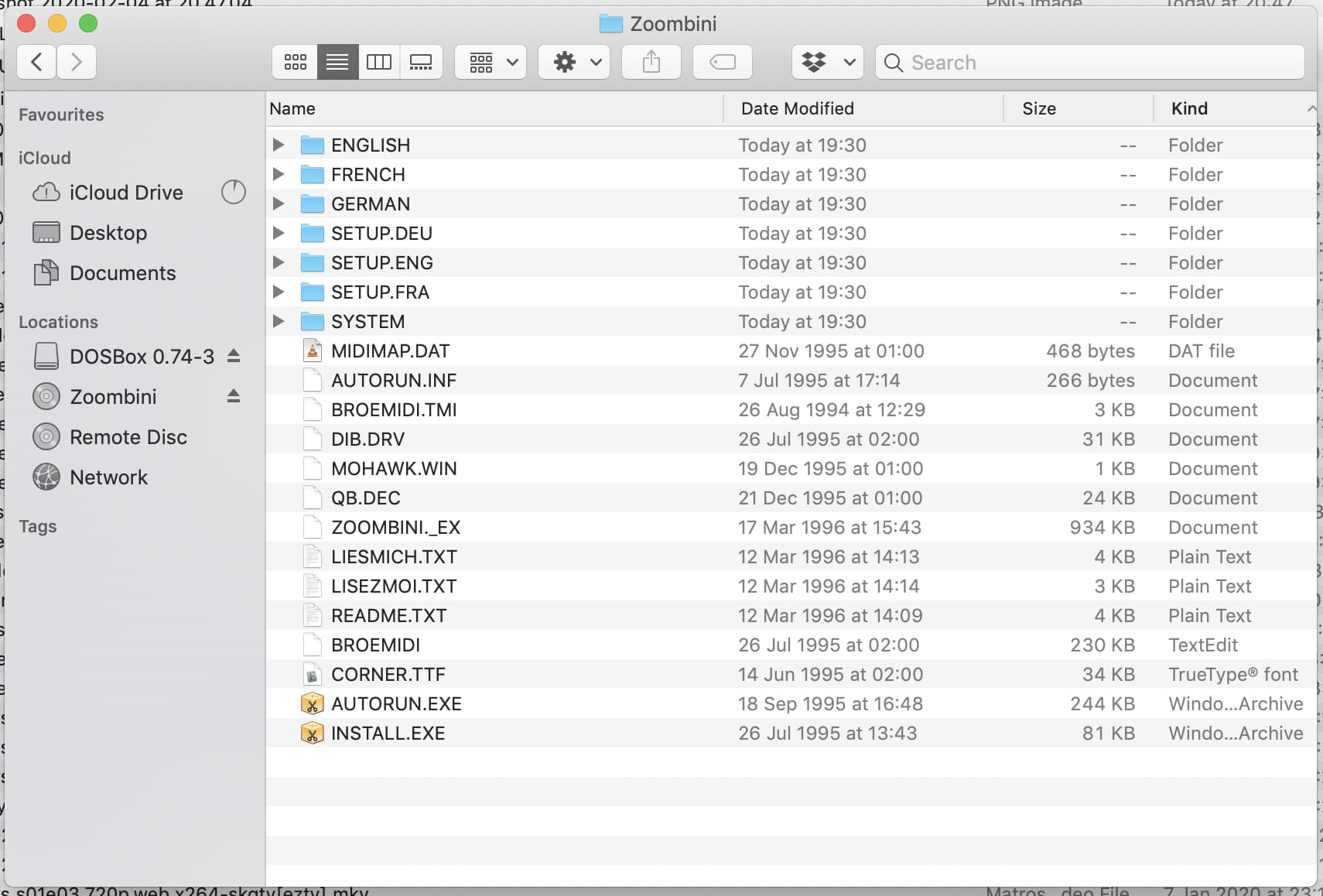Select DOSBox 0.74-3 volume in sidebar

[x=125, y=356]
